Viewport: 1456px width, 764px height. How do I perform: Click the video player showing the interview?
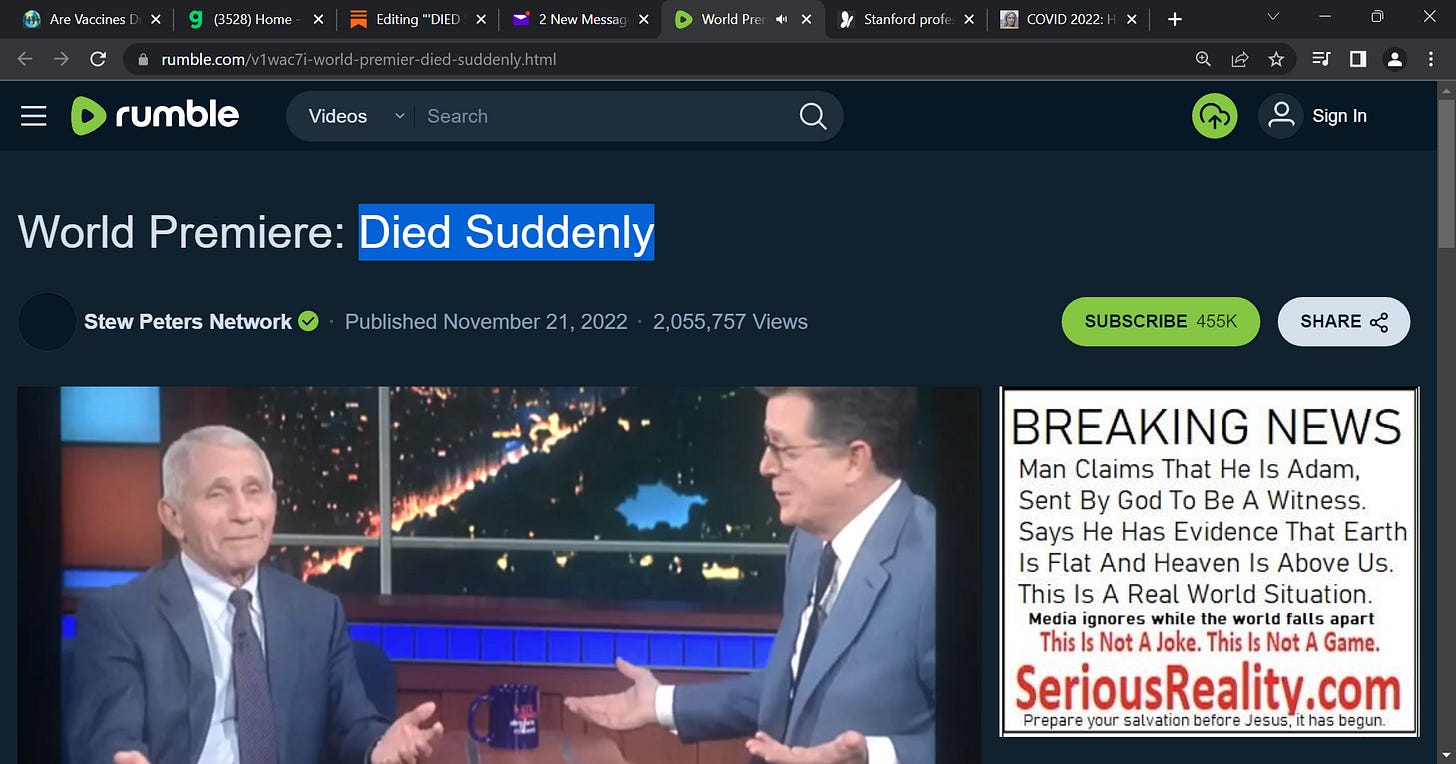click(499, 575)
